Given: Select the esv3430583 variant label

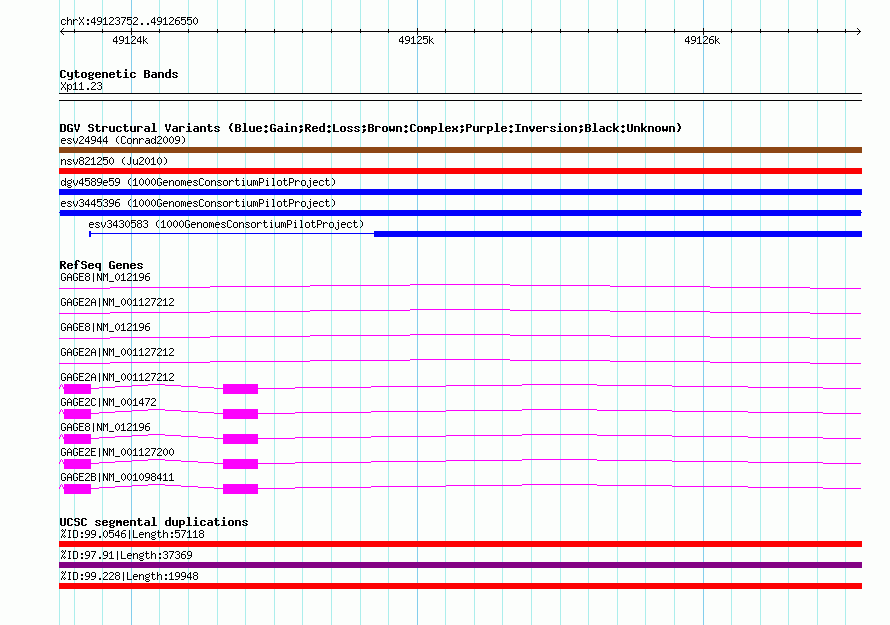Looking at the screenshot, I should point(226,224).
